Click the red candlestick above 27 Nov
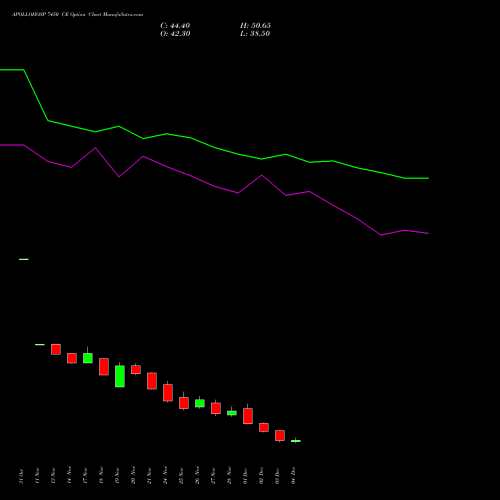Image resolution: width=500 pixels, height=500 pixels. click(x=216, y=408)
